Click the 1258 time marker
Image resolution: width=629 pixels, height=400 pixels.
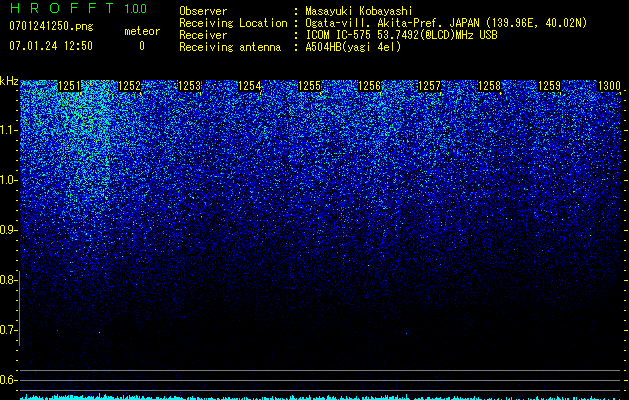click(489, 86)
